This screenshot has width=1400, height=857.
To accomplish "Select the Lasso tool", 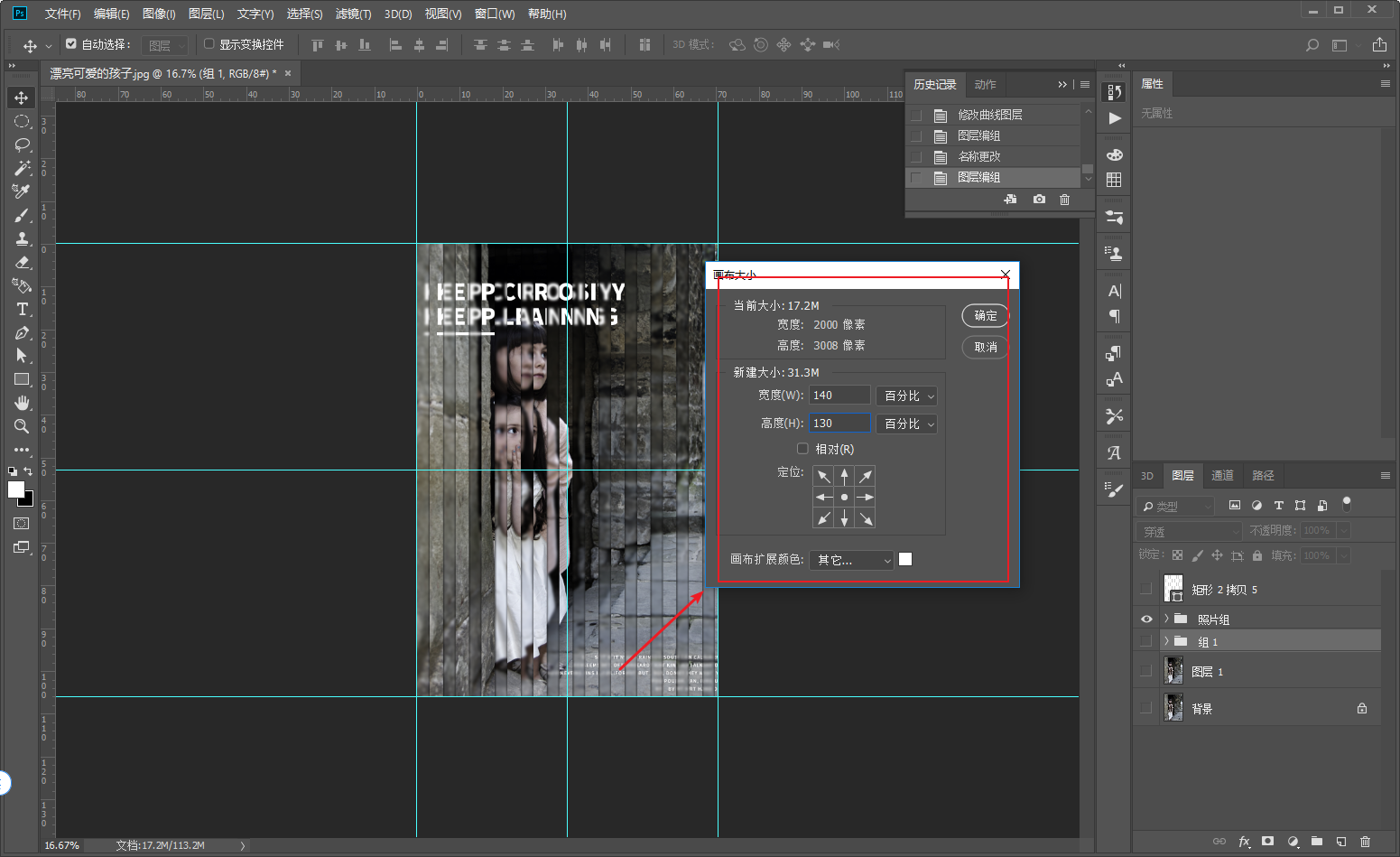I will 22,144.
